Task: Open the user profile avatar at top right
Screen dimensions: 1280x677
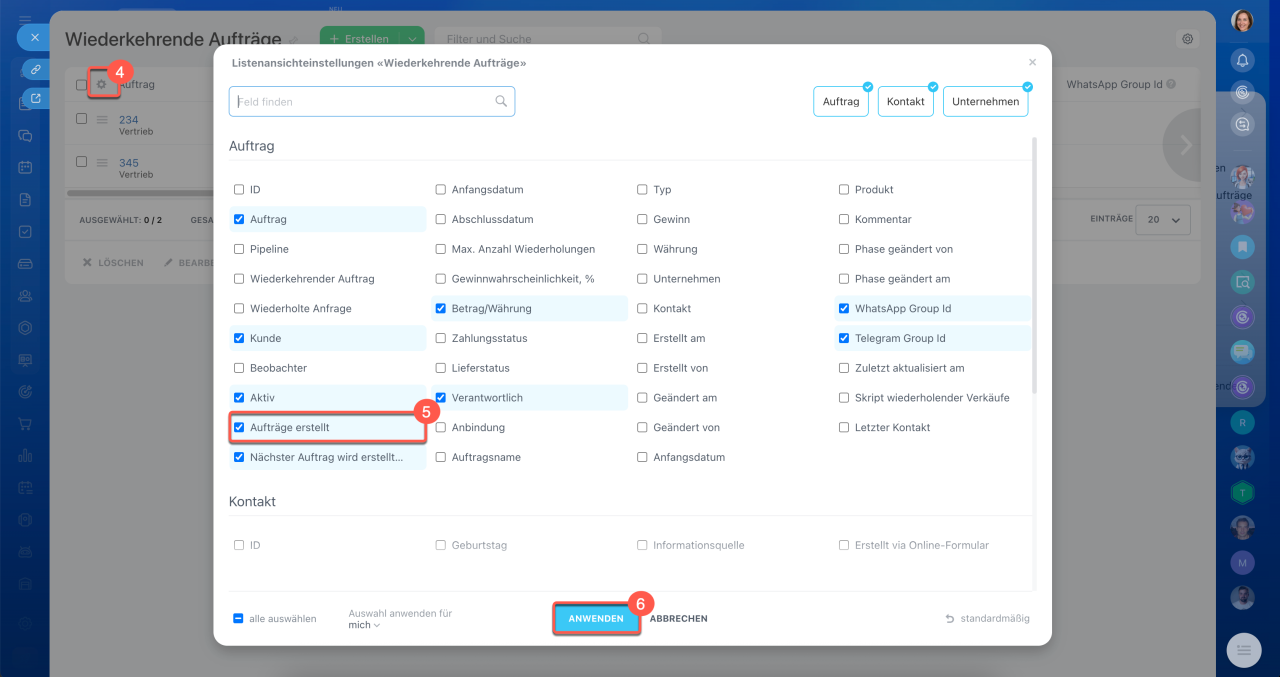Action: (1242, 21)
